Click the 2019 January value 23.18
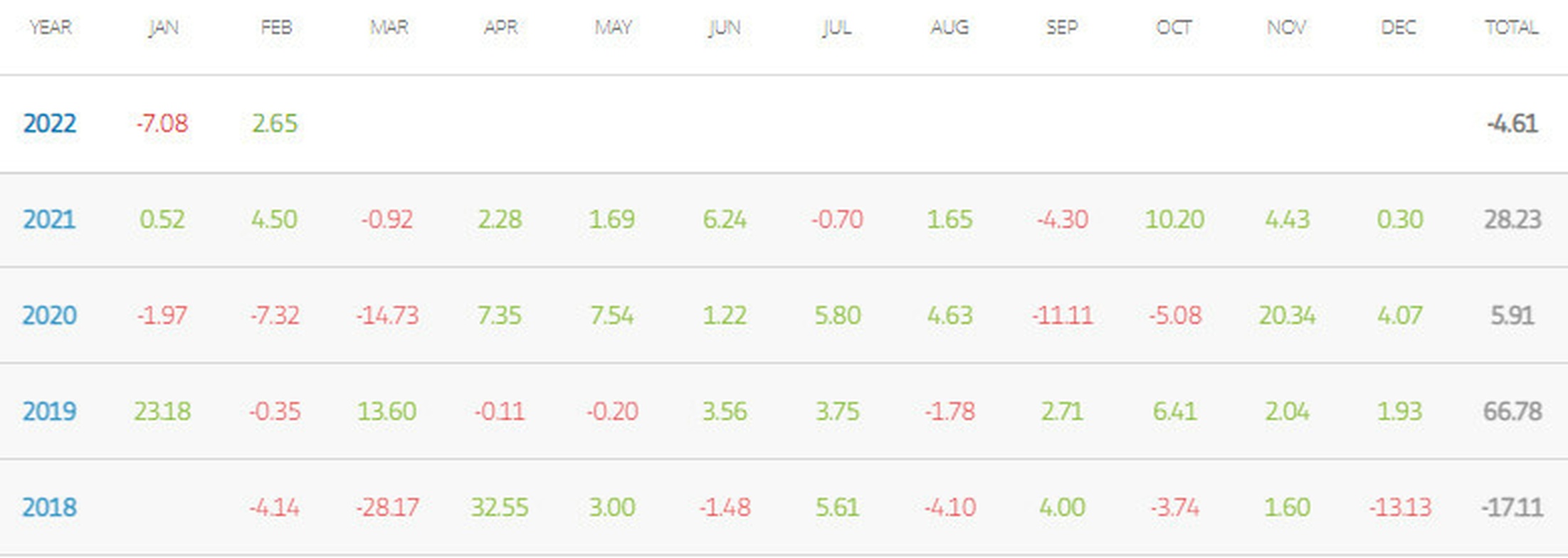 (162, 411)
